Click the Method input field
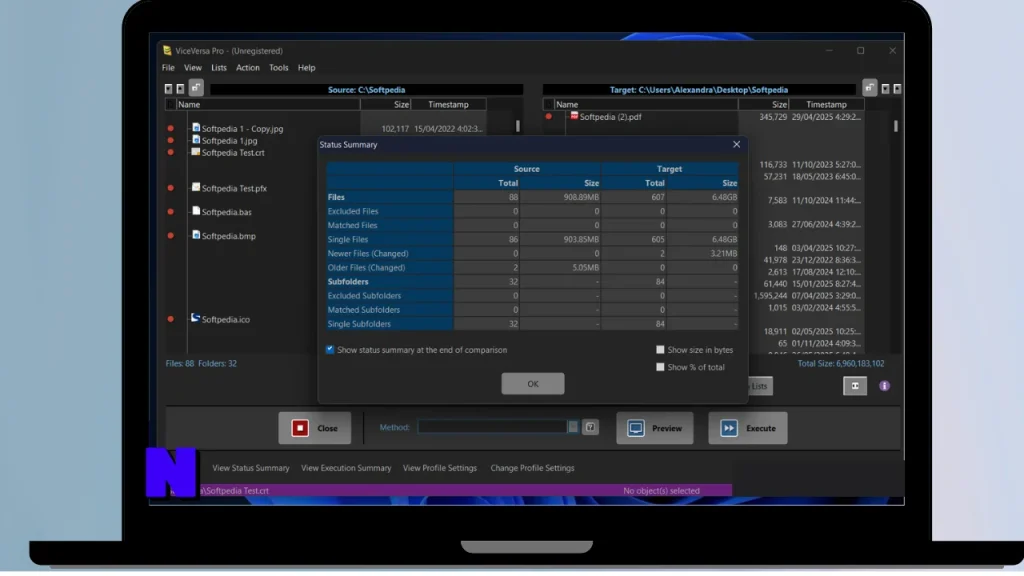 coord(492,427)
